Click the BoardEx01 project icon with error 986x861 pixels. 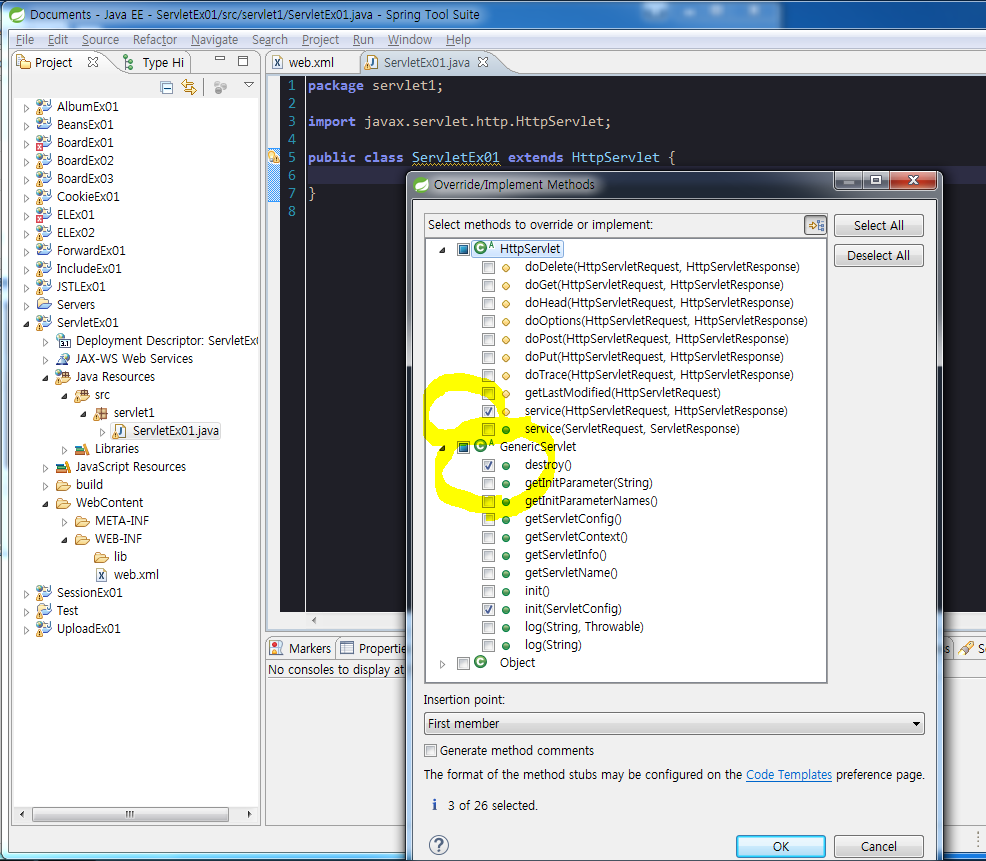pyautogui.click(x=43, y=142)
